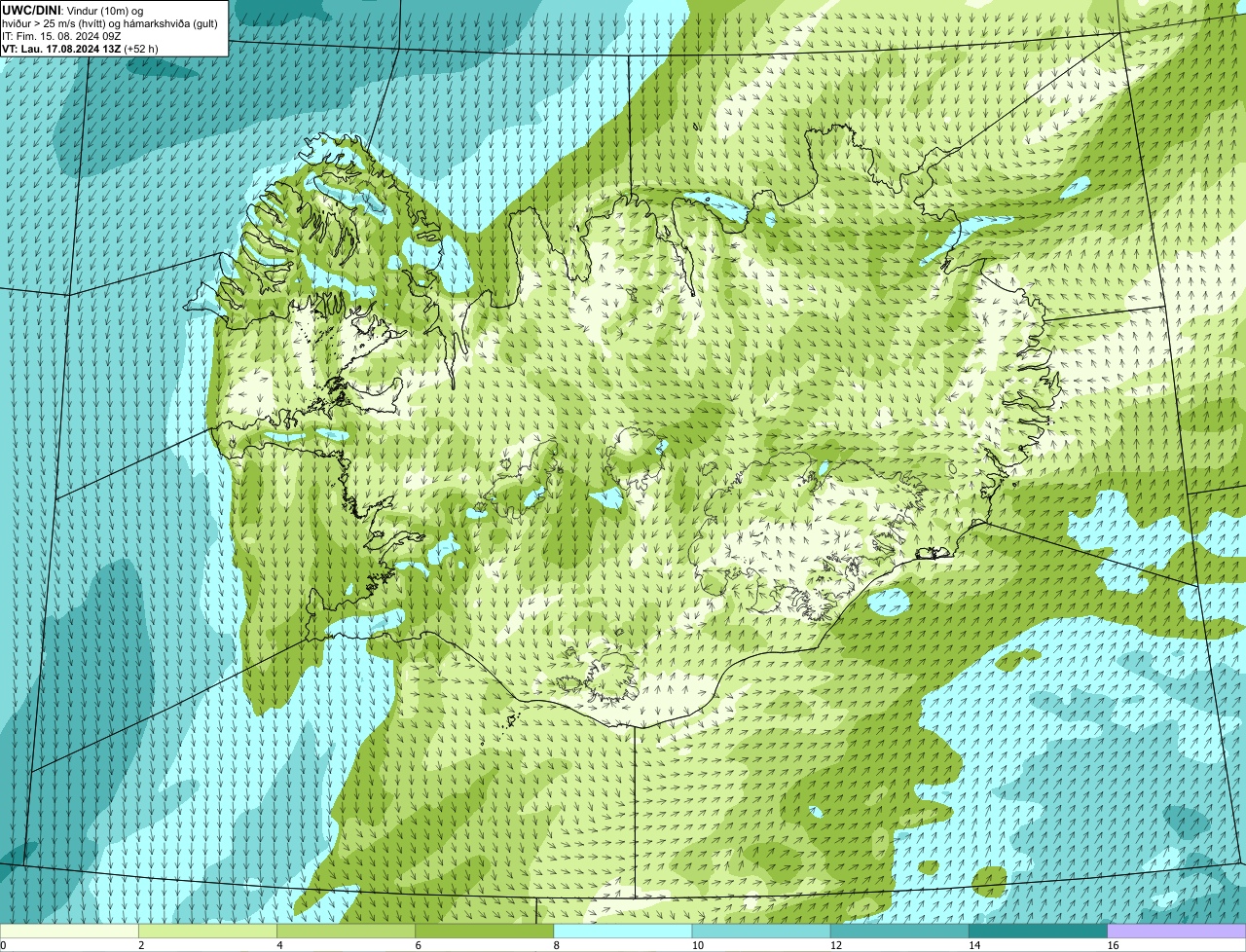Click the legend label "14"
The image size is (1246, 952).
(975, 945)
